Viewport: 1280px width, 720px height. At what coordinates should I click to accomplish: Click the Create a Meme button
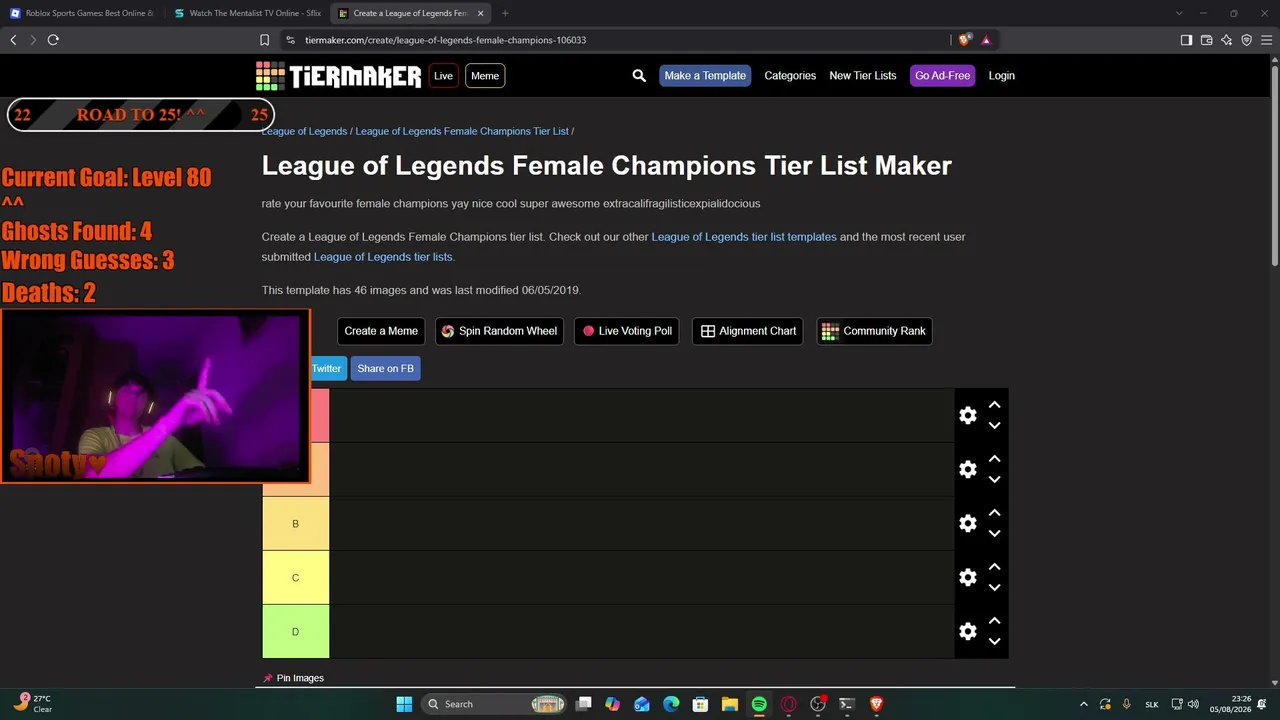pyautogui.click(x=381, y=331)
